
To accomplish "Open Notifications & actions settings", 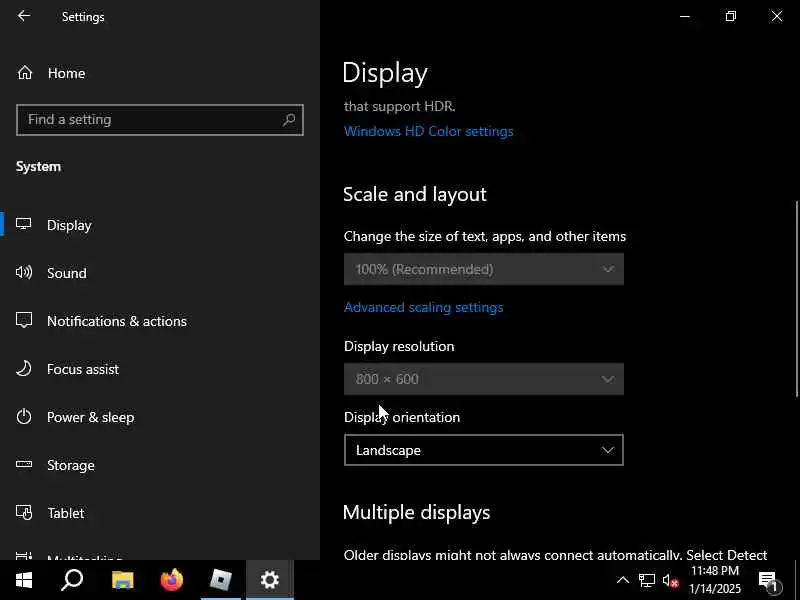I will 160,321.
